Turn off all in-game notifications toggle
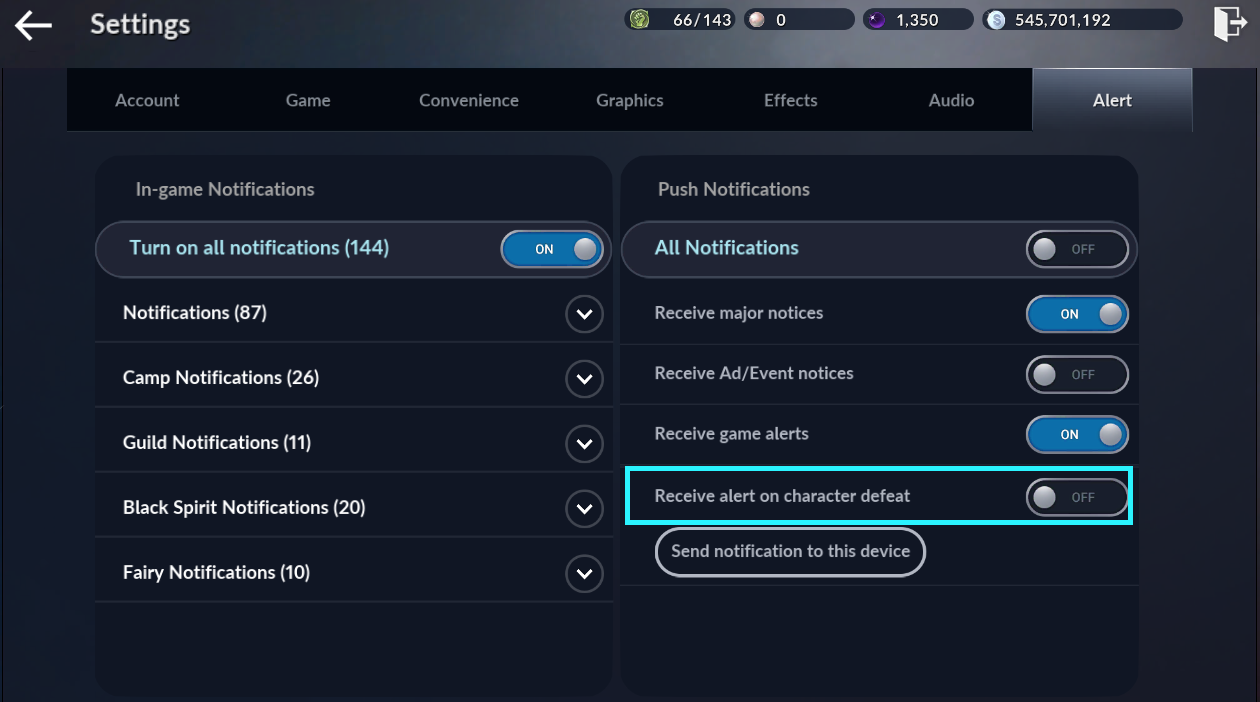 click(553, 249)
